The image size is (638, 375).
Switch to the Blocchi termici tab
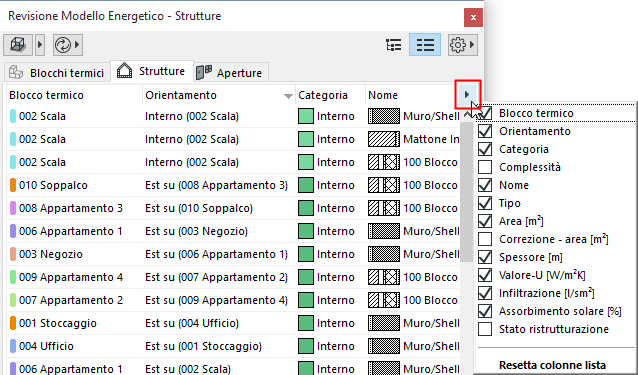pos(57,73)
